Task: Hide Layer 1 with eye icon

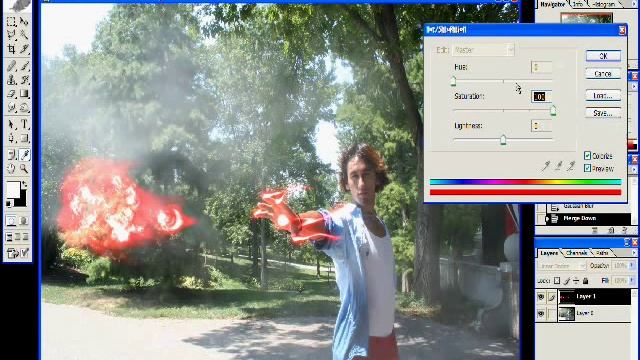Action: pos(541,297)
